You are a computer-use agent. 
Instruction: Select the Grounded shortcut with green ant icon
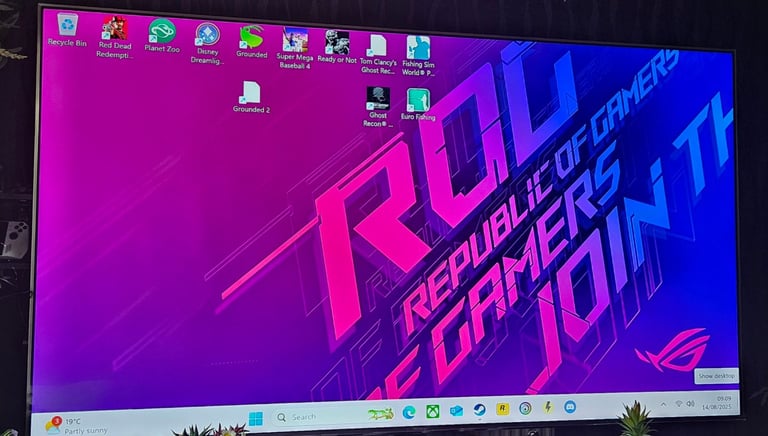point(251,42)
